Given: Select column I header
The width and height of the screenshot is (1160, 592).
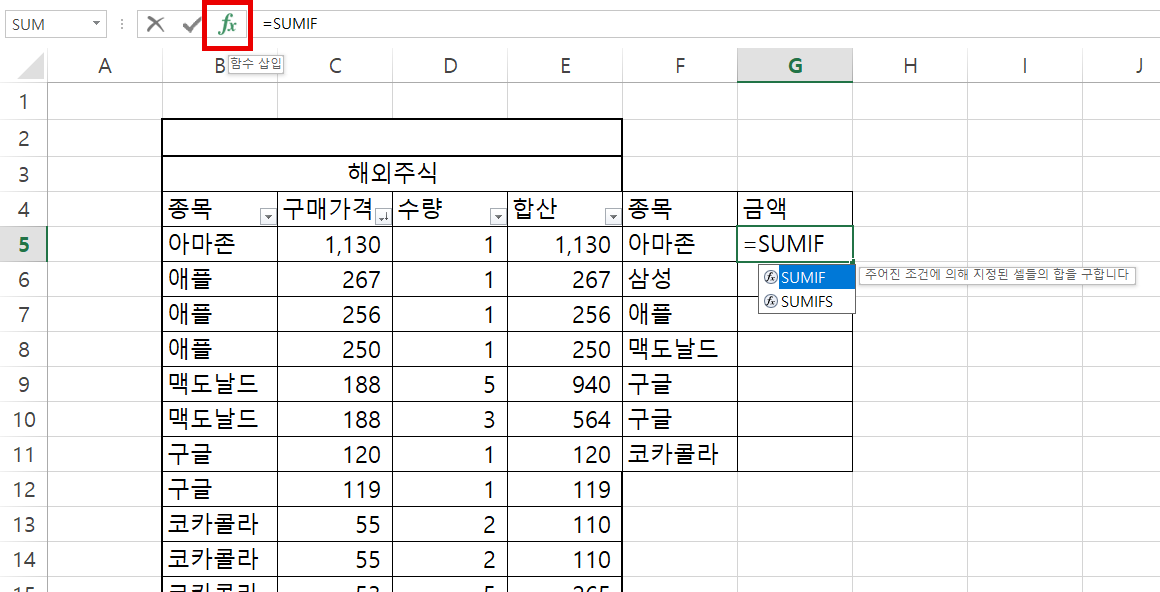Looking at the screenshot, I should (1025, 66).
